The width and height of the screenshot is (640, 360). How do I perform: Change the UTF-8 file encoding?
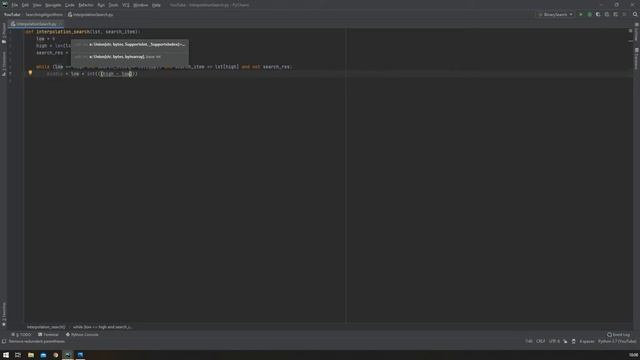pyautogui.click(x=554, y=341)
